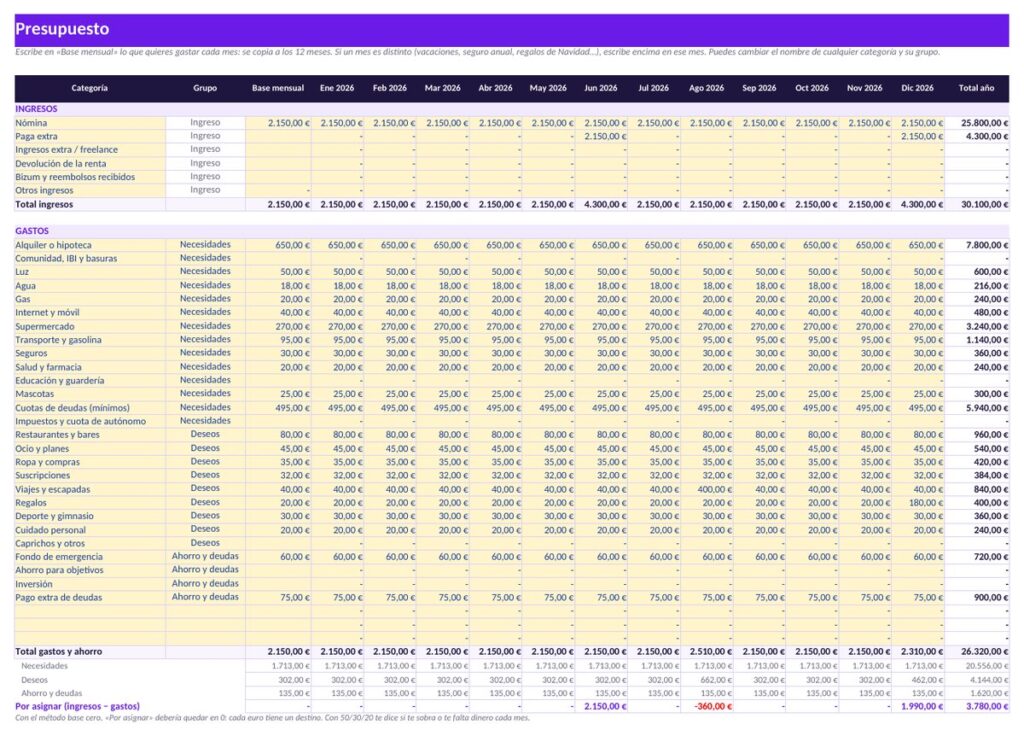The height and width of the screenshot is (736, 1024).
Task: Click the Regalos category cell
Action: point(90,503)
